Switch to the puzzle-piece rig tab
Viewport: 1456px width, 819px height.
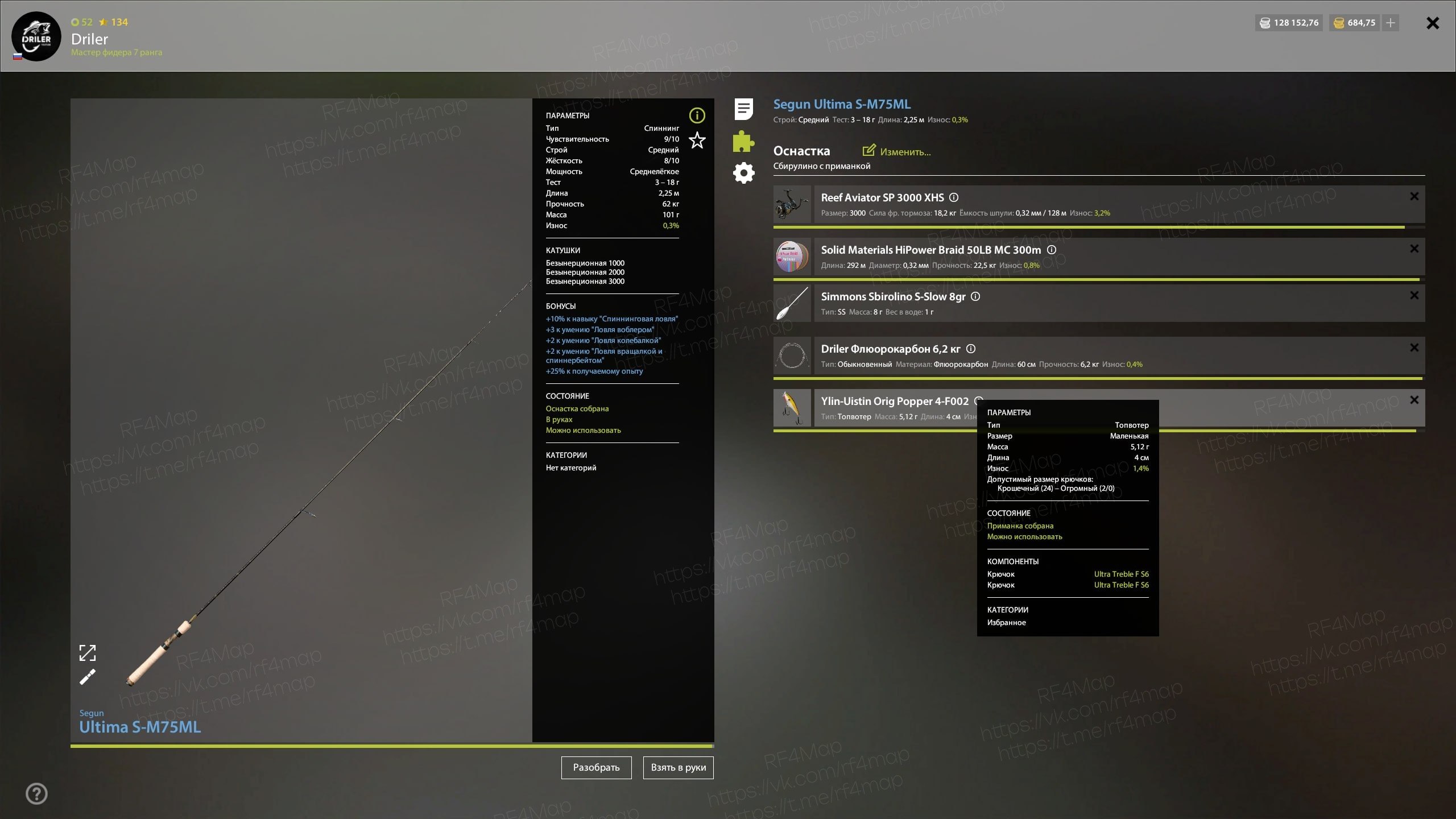click(743, 141)
